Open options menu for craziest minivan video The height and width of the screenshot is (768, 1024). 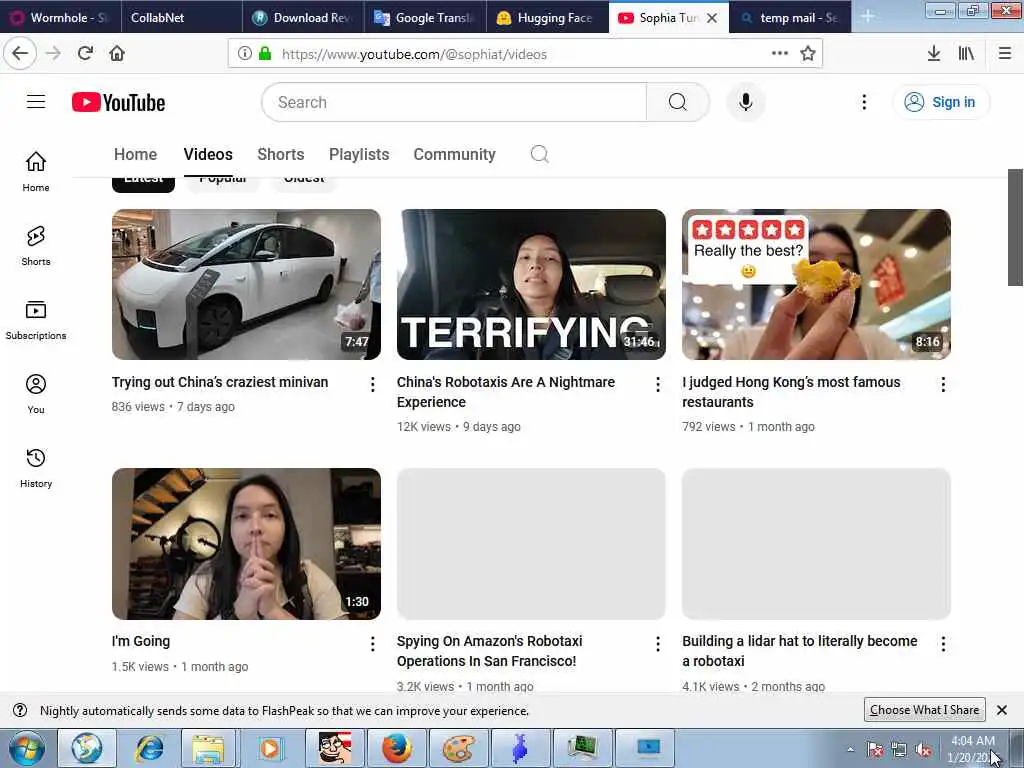372,384
